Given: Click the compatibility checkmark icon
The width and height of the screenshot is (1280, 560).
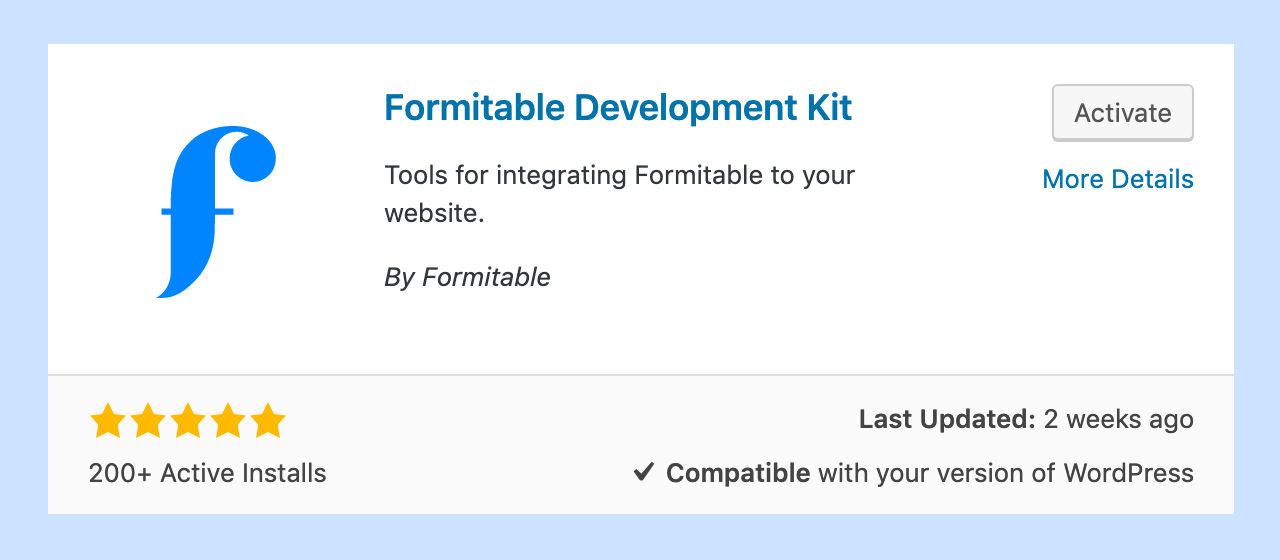Looking at the screenshot, I should 644,472.
